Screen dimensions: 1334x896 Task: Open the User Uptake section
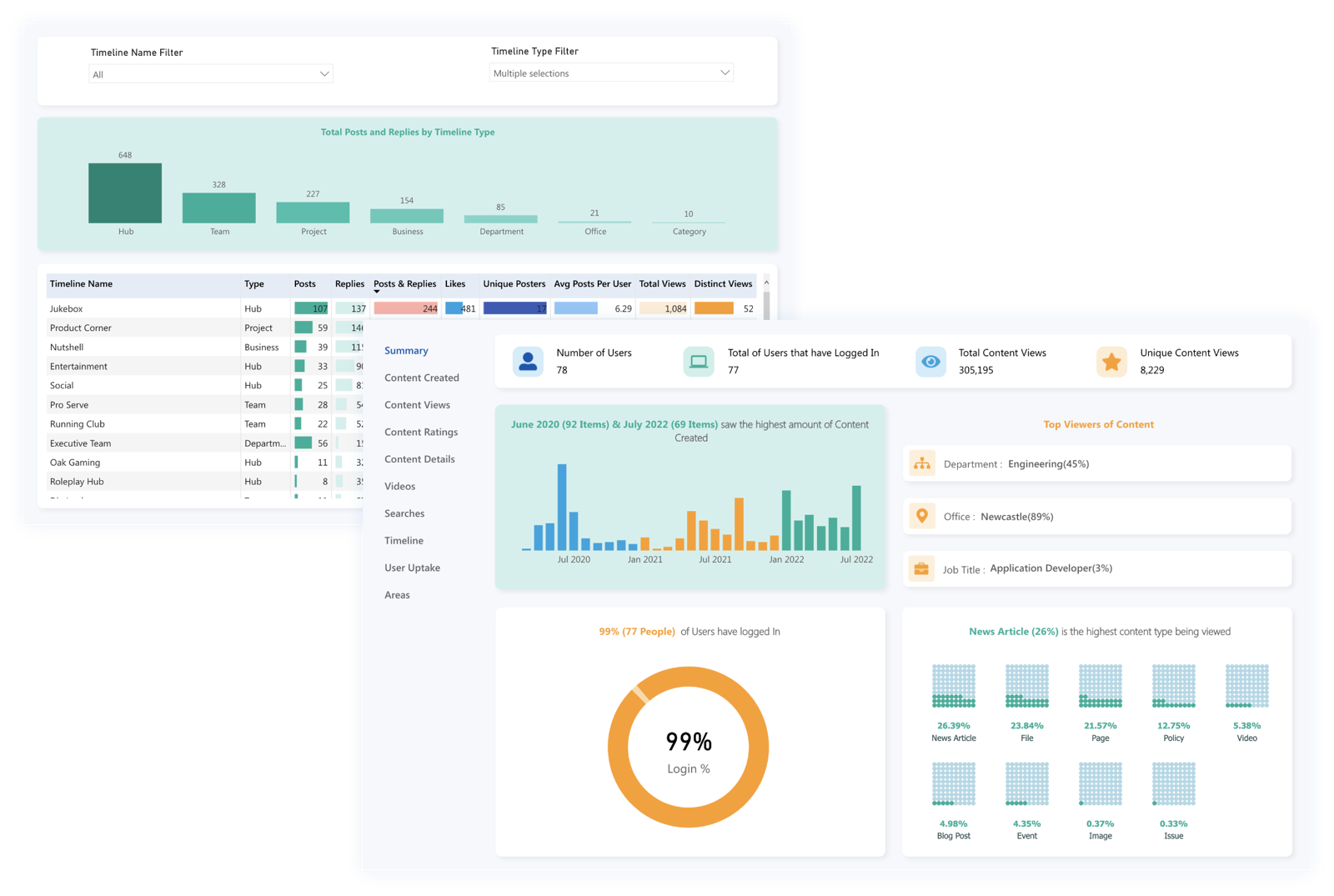tap(413, 568)
